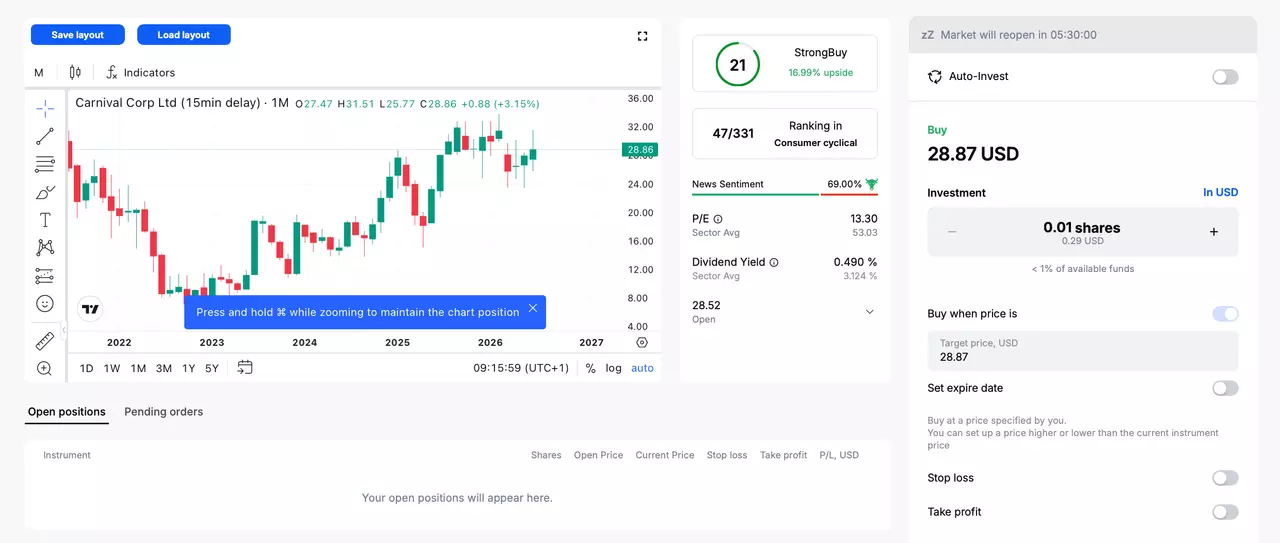Click the Auto-Invest icon
Image resolution: width=1280 pixels, height=543 pixels.
pyautogui.click(x=935, y=77)
